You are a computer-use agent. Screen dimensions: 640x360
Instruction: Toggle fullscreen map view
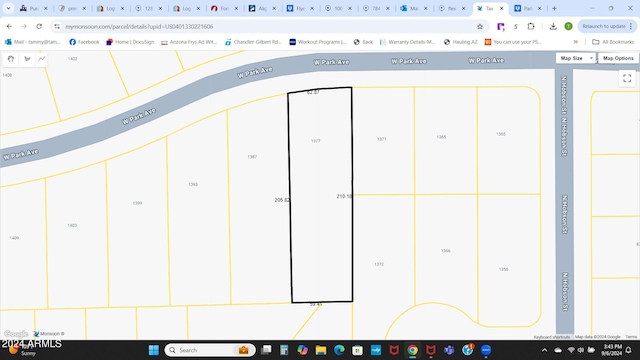tap(627, 78)
